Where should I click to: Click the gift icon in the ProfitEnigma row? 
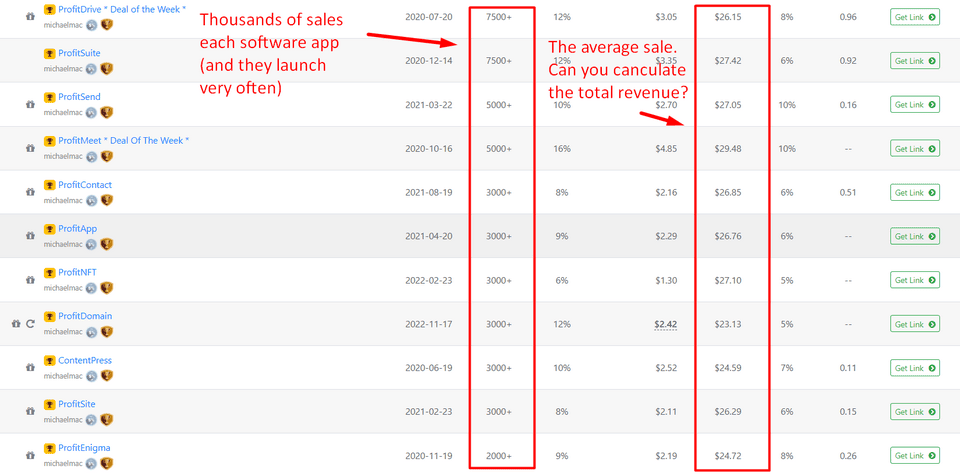tap(30, 455)
